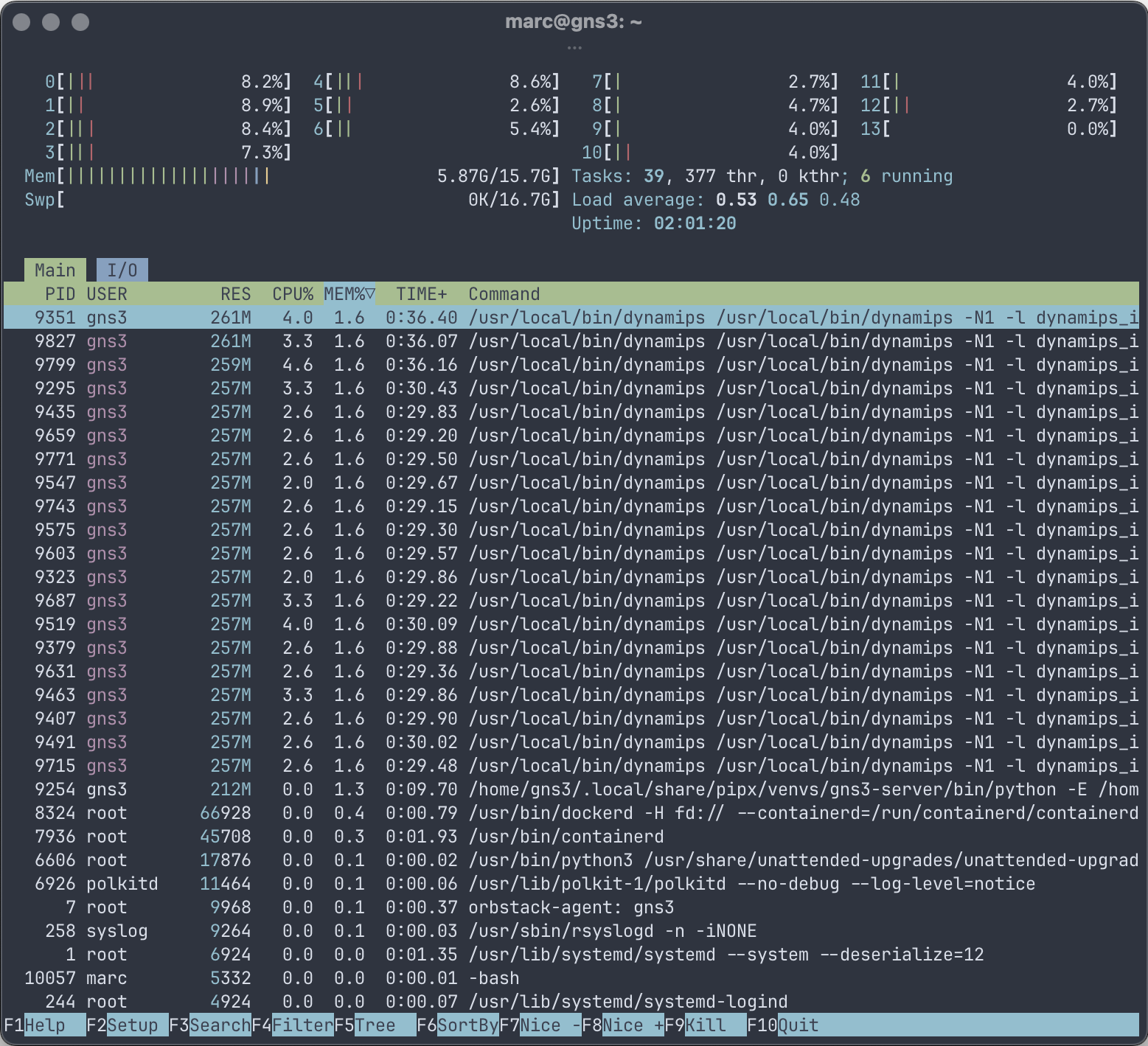Sort by the RES column header

(x=235, y=293)
